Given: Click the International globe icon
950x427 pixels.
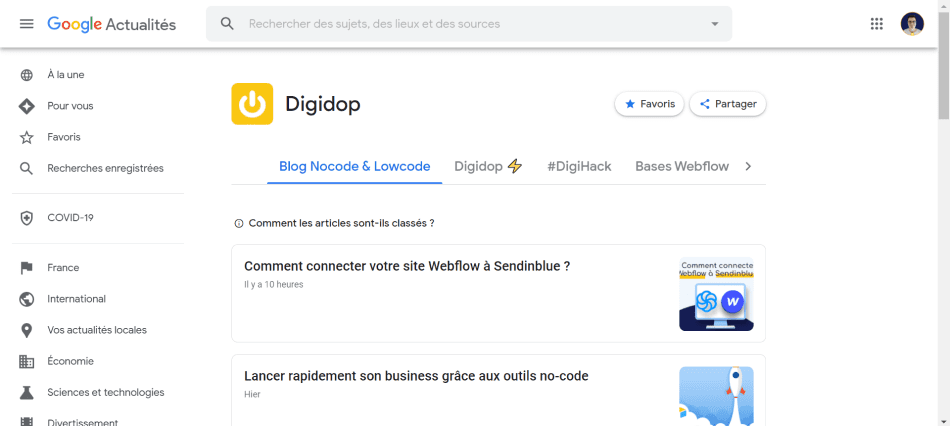Looking at the screenshot, I should (26, 299).
